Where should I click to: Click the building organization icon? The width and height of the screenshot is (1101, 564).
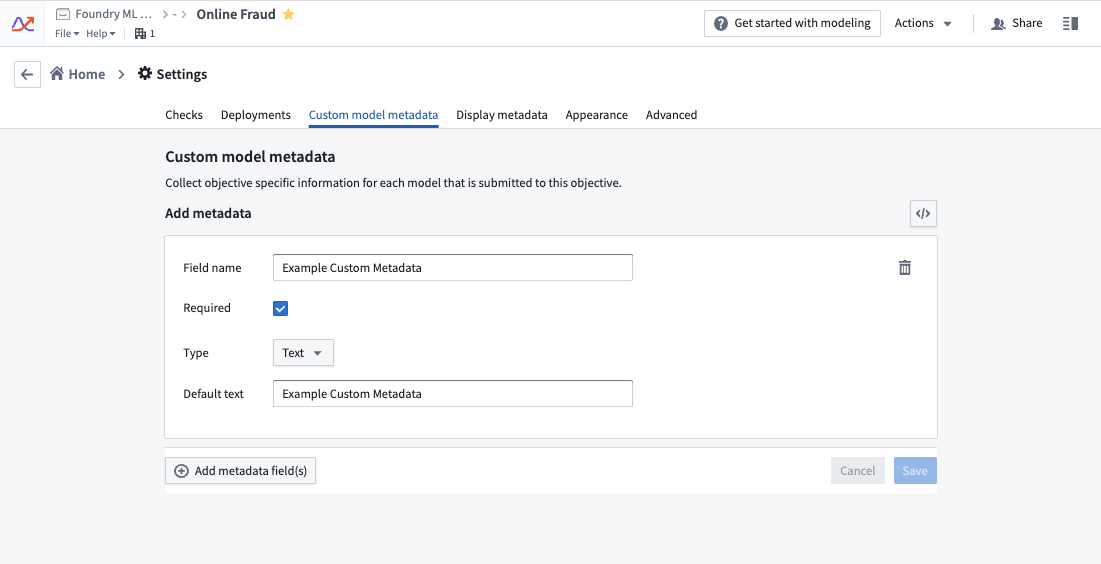click(140, 33)
